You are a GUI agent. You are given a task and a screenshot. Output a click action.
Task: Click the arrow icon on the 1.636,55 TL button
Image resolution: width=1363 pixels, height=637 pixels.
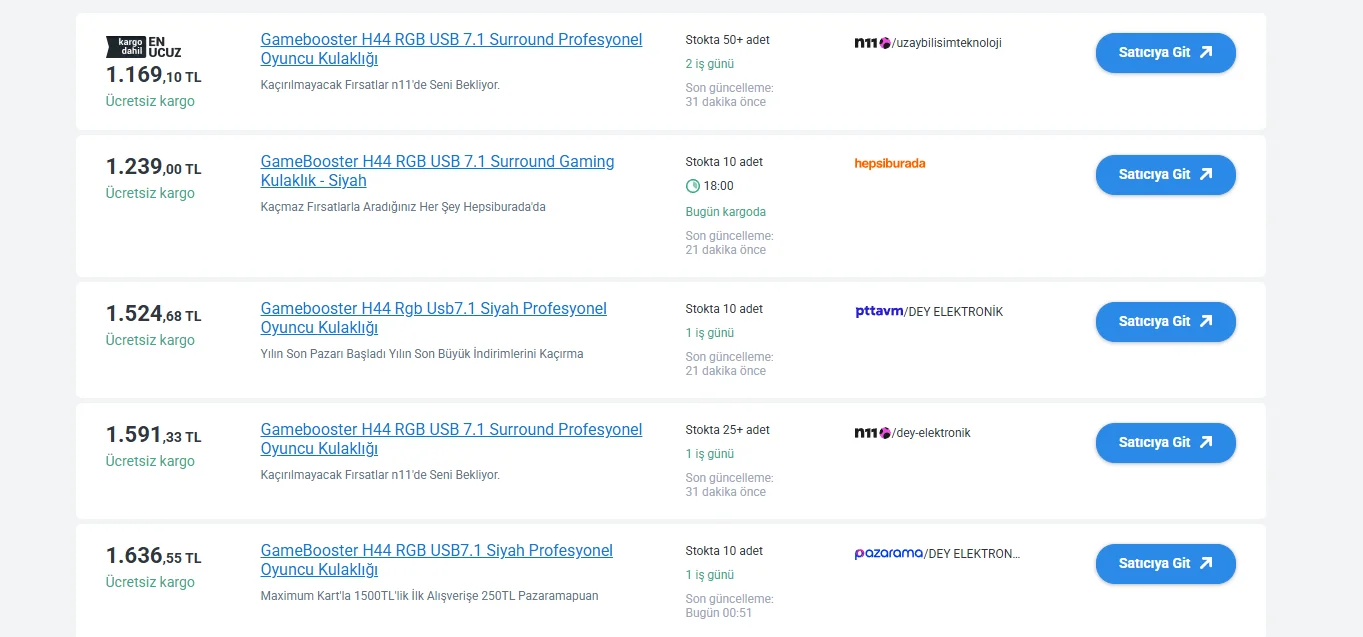click(1205, 563)
